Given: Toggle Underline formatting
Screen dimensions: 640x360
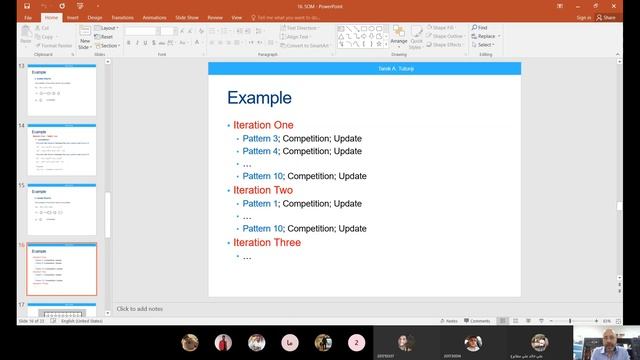Looking at the screenshot, I should 145,43.
